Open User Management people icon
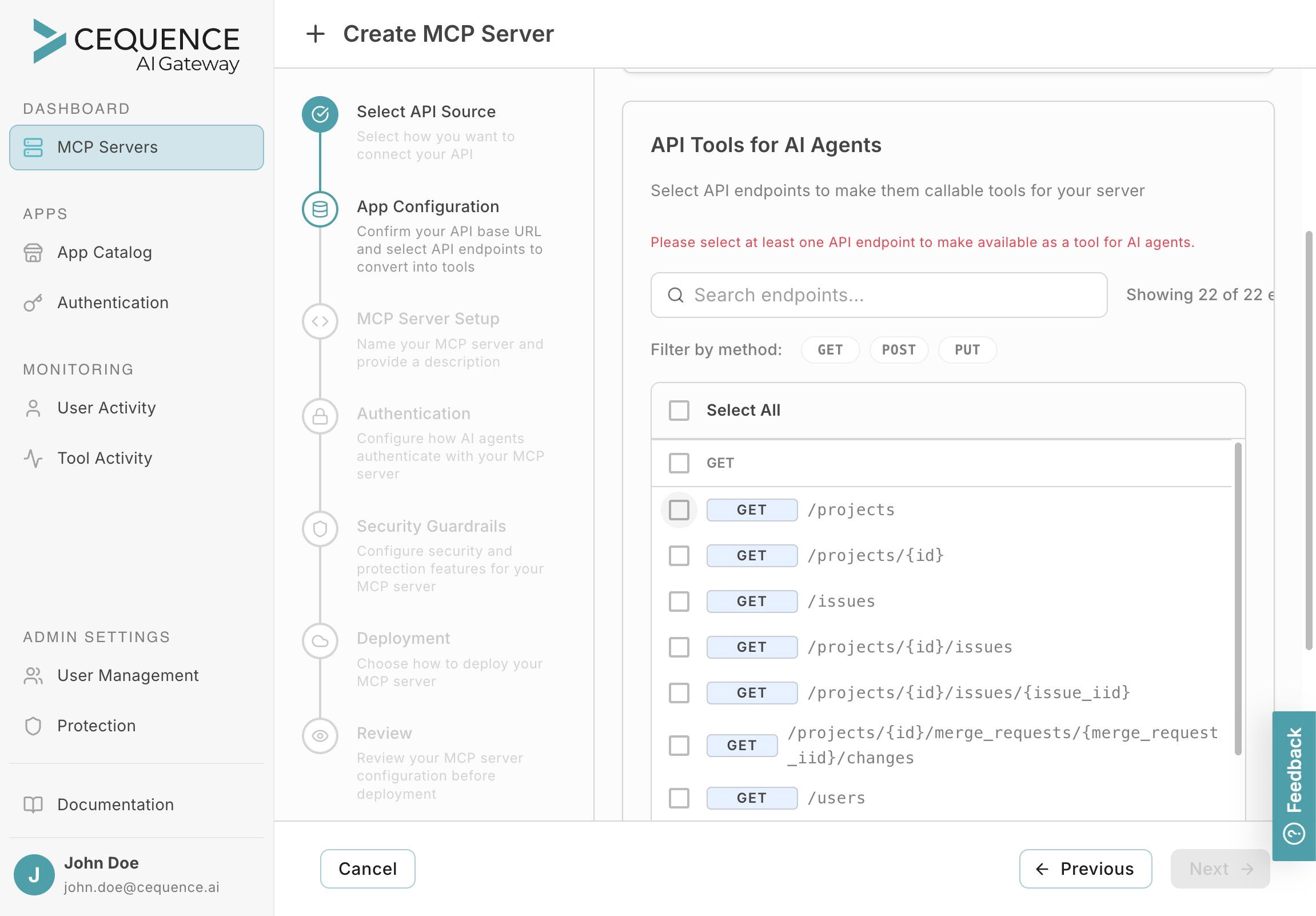This screenshot has width=1316, height=916. coord(33,676)
